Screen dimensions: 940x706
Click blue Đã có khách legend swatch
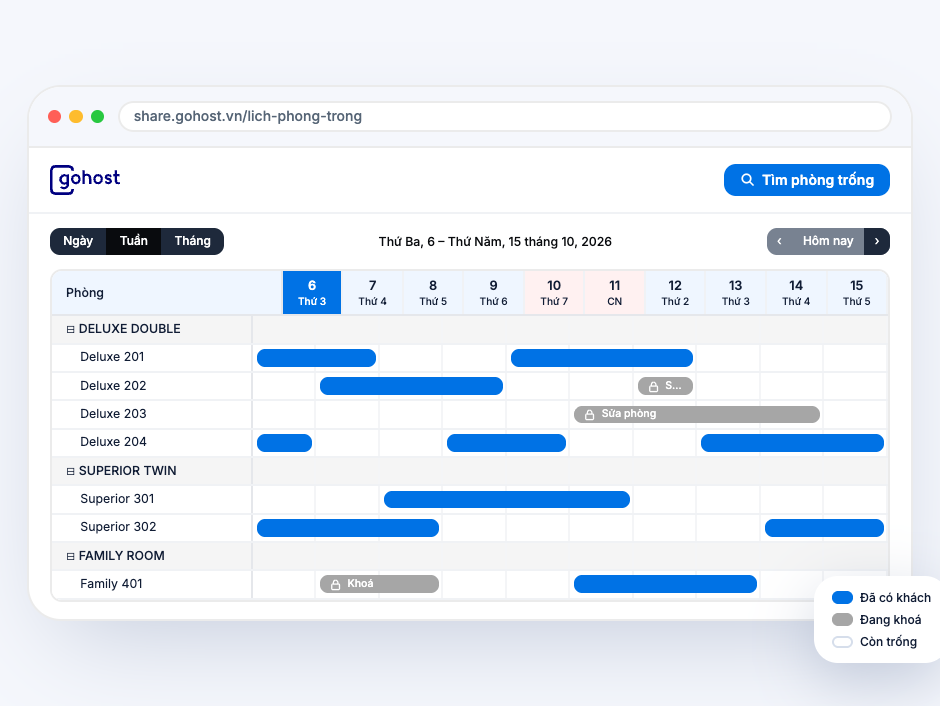click(x=842, y=598)
